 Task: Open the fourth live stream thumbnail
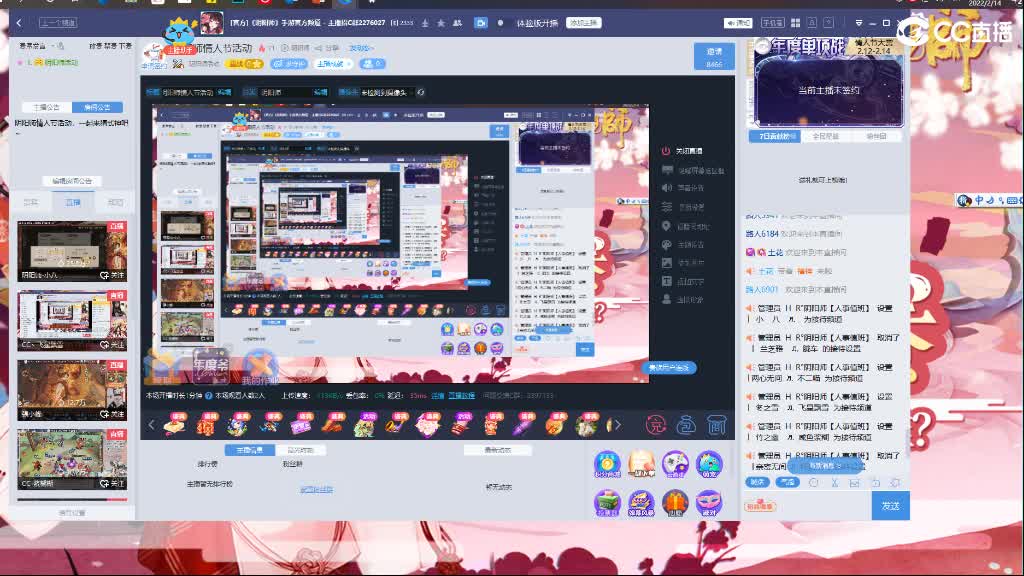coord(72,459)
